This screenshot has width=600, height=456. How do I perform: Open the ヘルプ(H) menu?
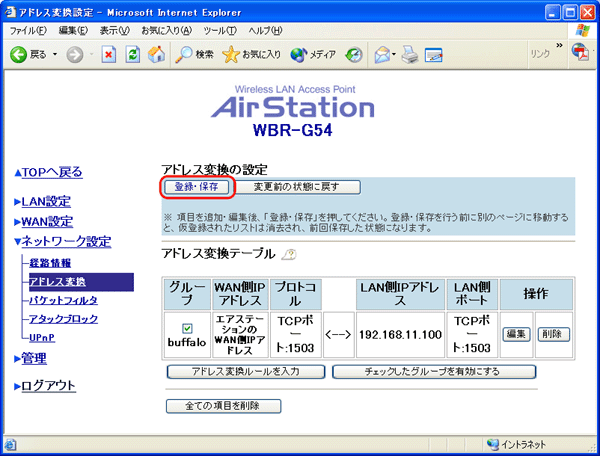265,31
